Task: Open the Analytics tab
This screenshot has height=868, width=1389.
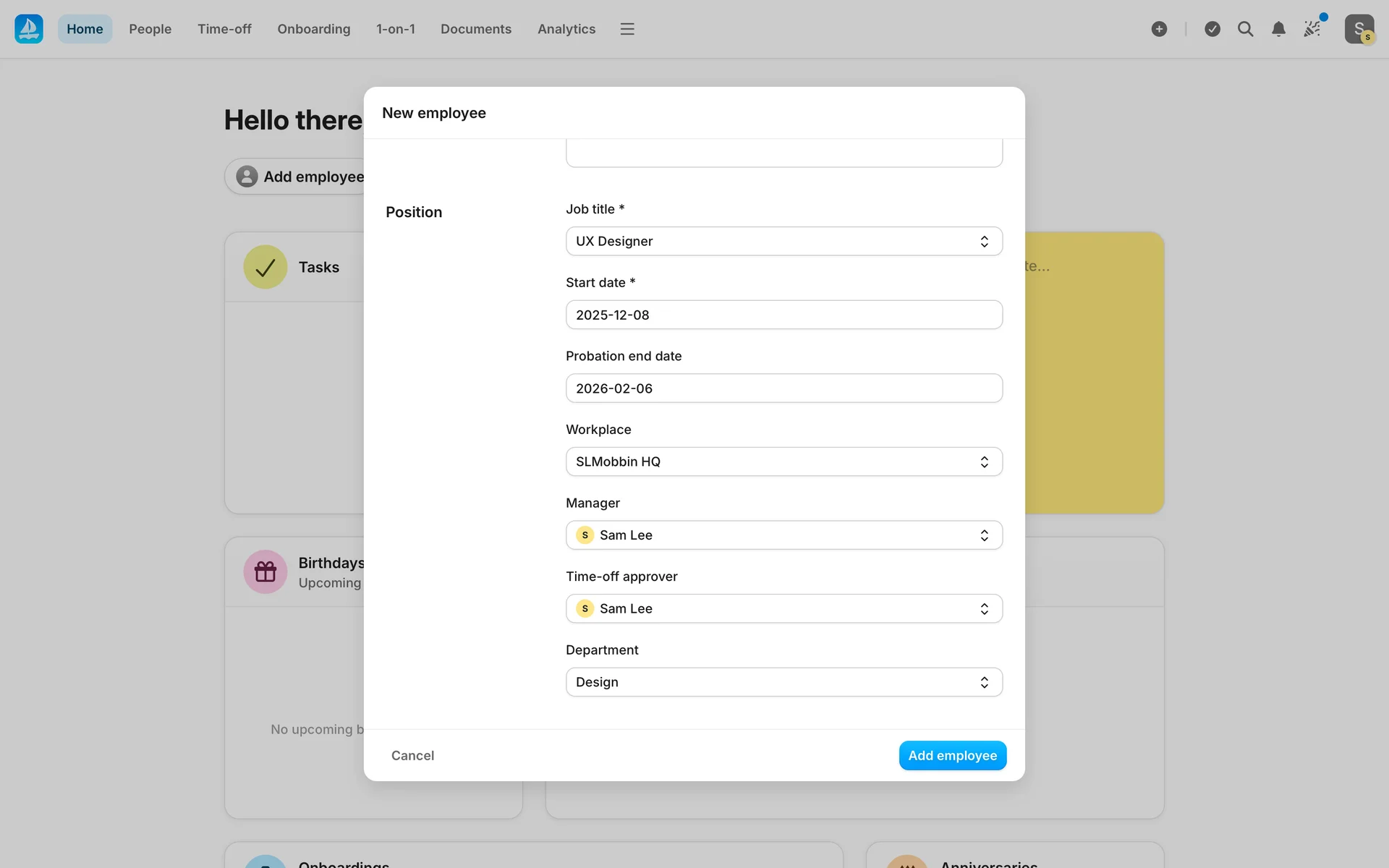Action: point(566,29)
